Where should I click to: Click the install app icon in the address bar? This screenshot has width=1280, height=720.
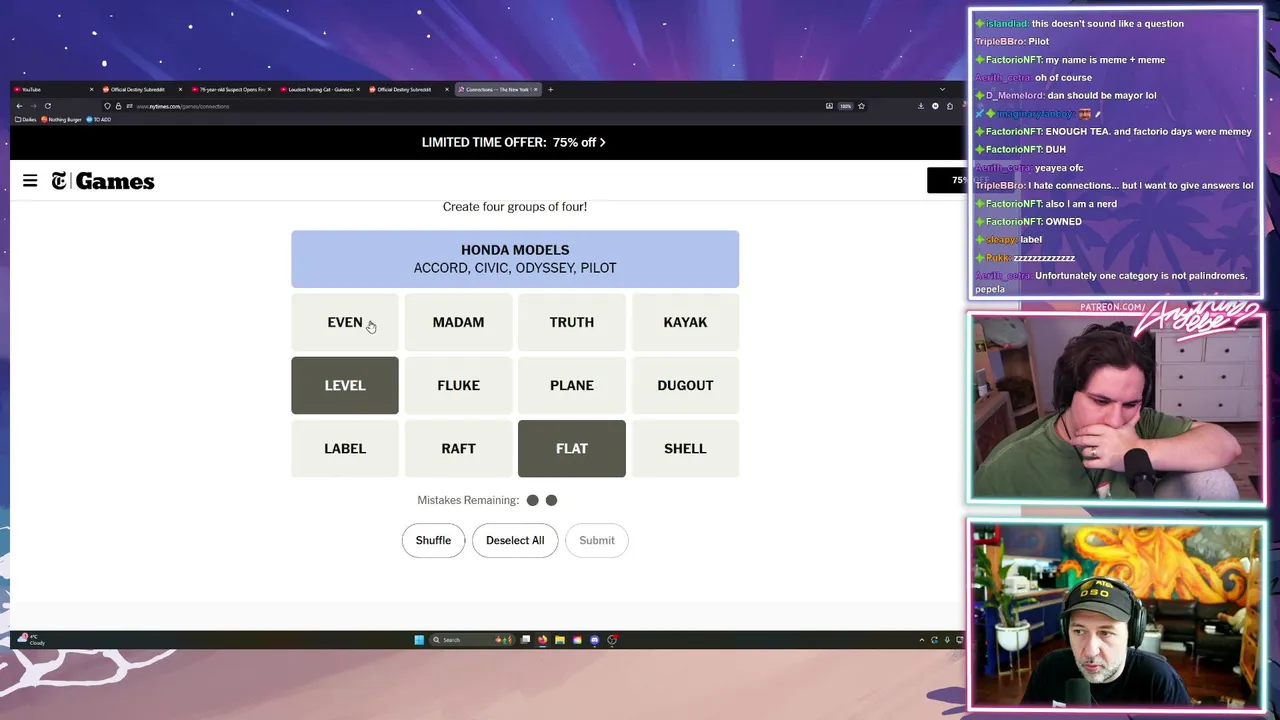[829, 106]
